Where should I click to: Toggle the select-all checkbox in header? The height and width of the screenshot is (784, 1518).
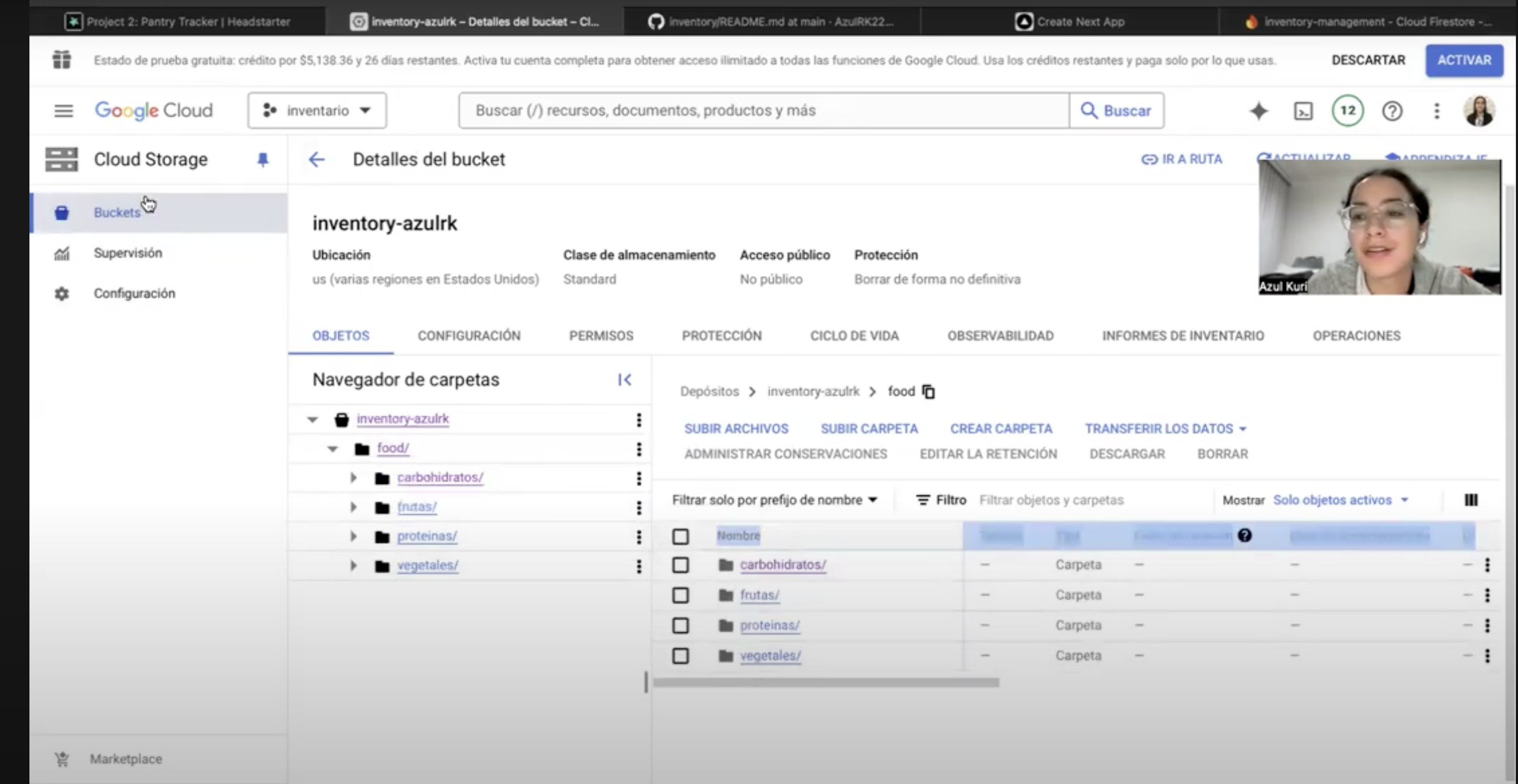[681, 536]
